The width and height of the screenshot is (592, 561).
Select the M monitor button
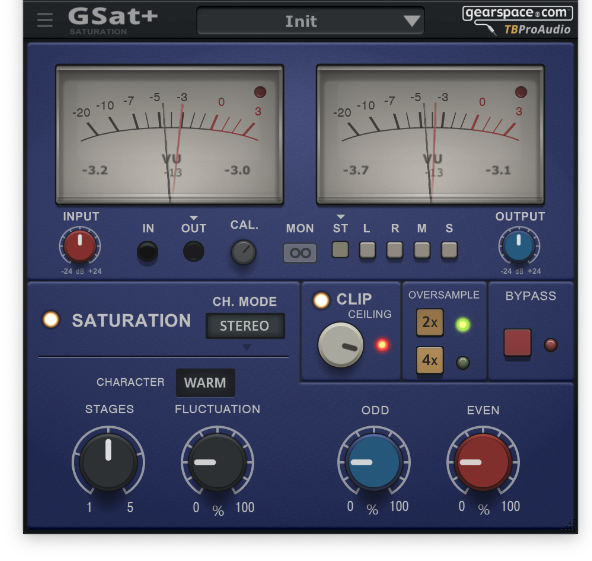coord(422,250)
